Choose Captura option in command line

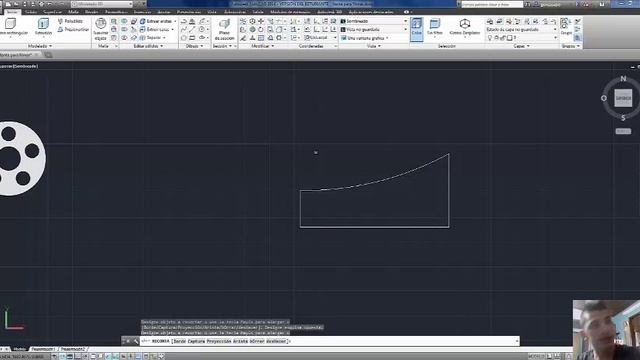pos(196,341)
